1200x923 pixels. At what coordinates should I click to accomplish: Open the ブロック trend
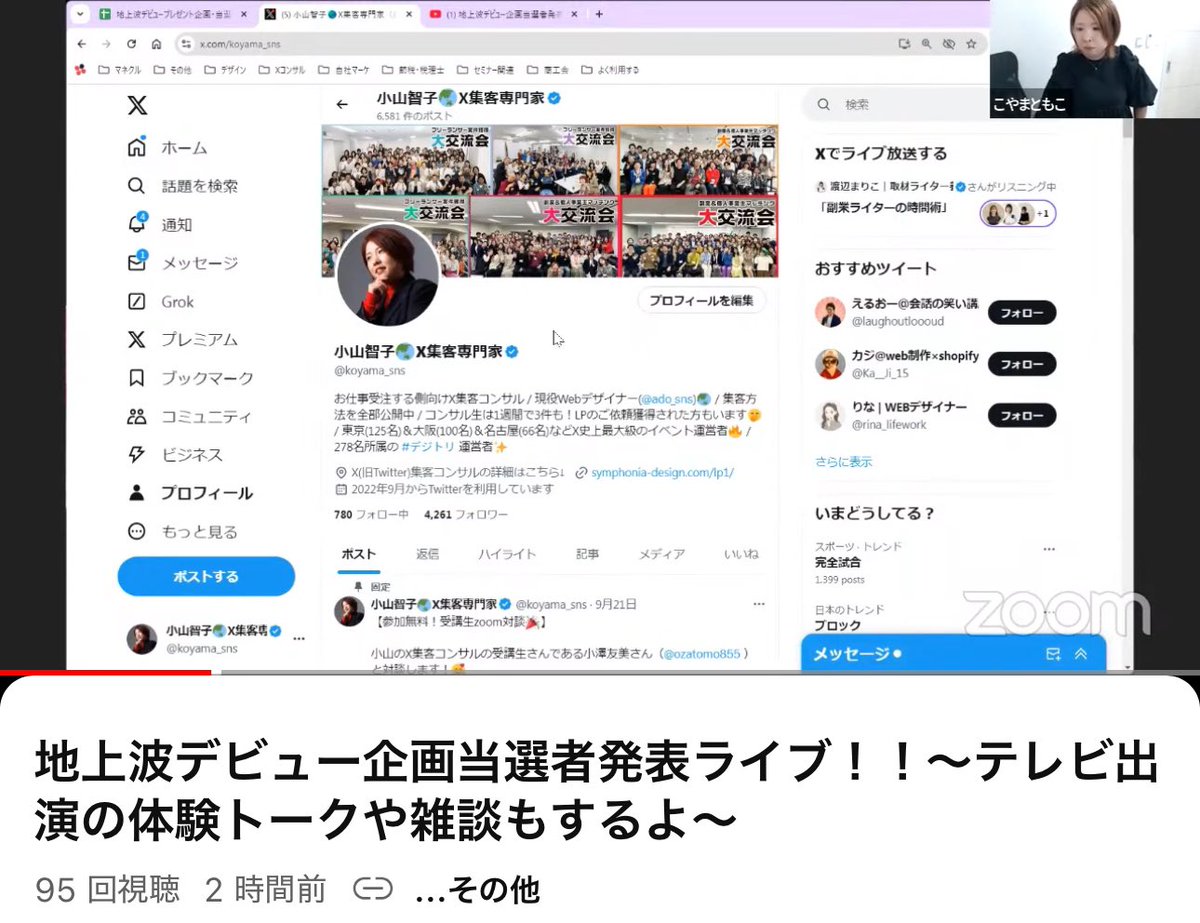pyautogui.click(x=838, y=626)
